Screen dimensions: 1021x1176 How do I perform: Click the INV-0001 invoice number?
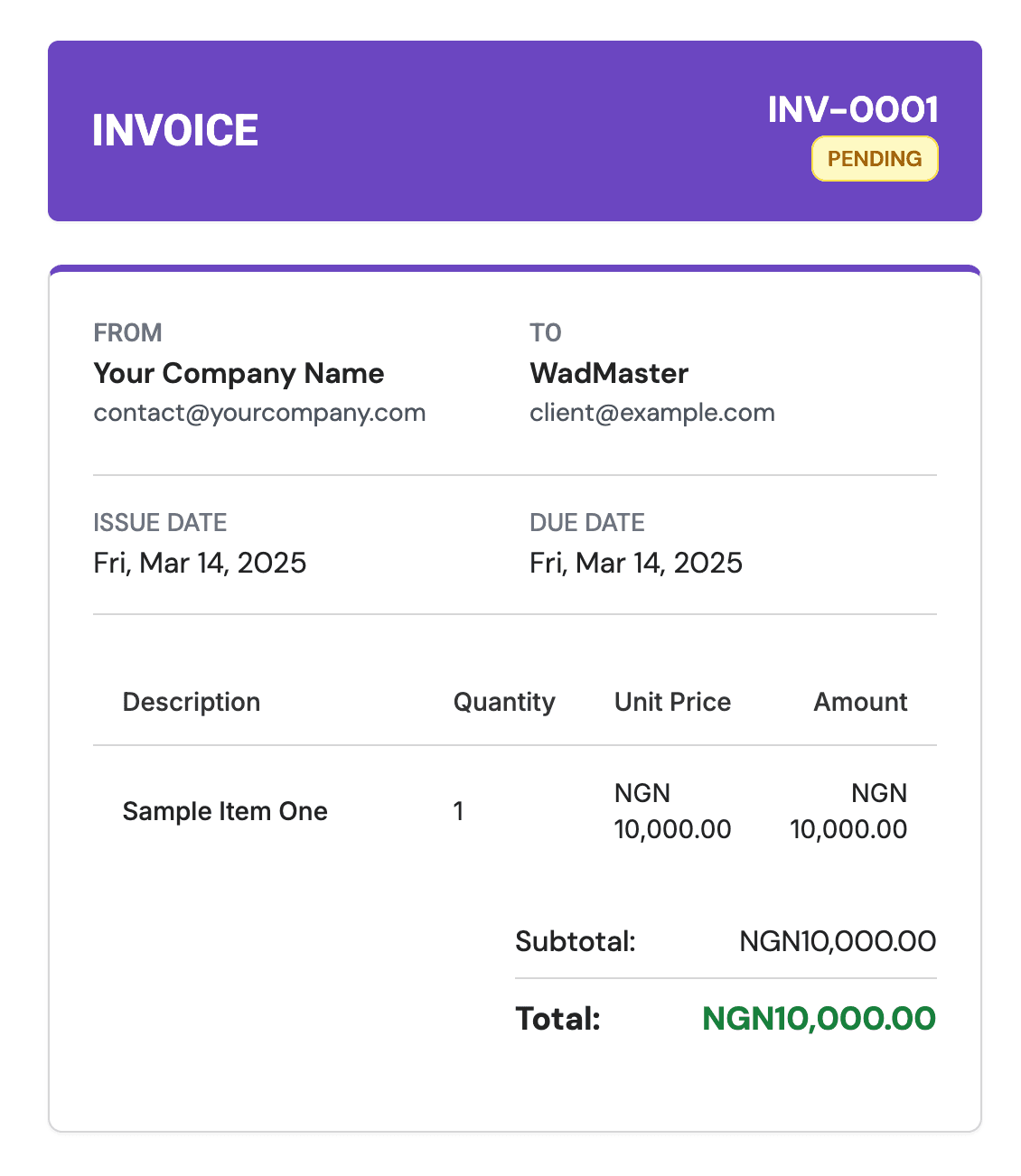point(853,110)
